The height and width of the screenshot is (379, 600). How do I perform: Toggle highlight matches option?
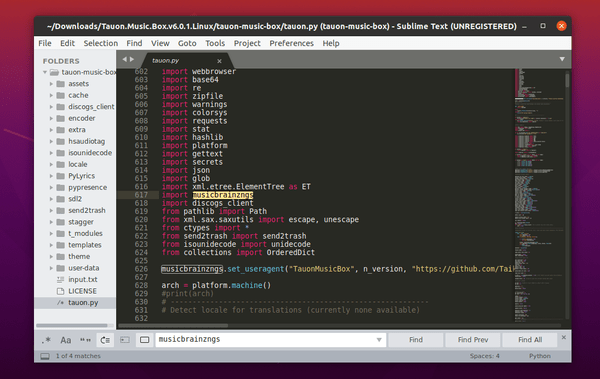(x=144, y=340)
